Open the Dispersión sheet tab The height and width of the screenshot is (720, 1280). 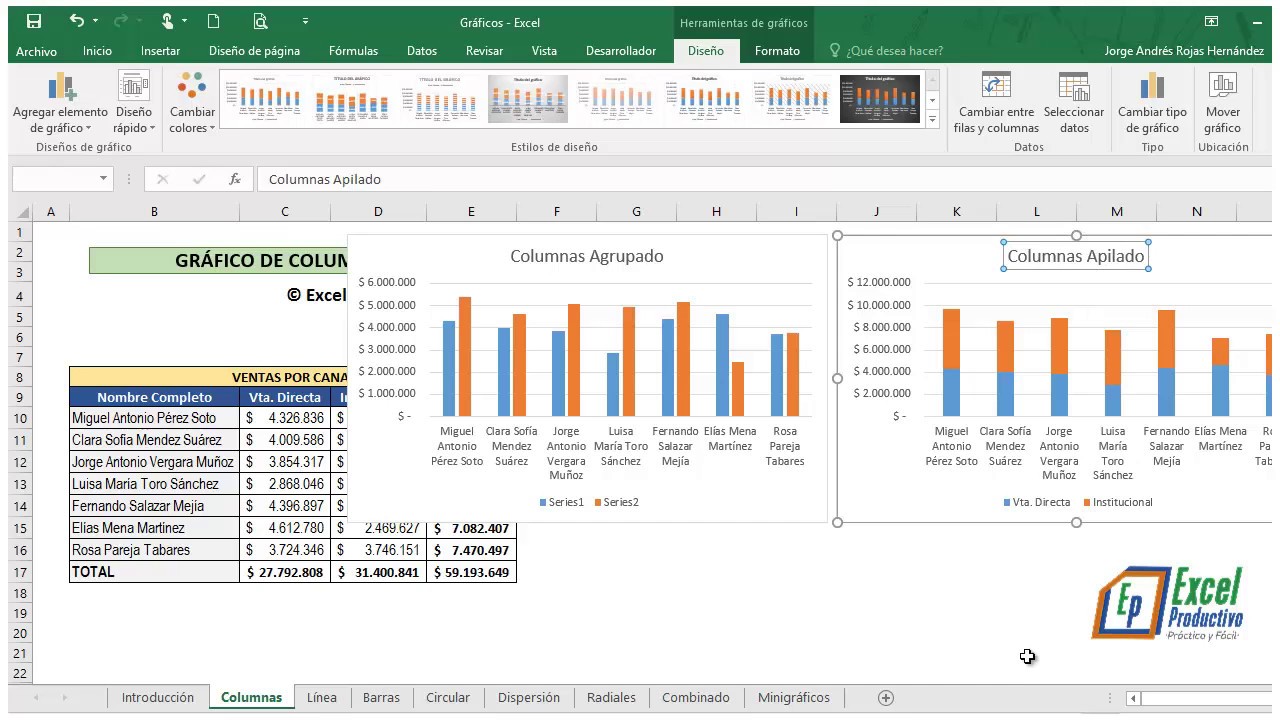529,698
